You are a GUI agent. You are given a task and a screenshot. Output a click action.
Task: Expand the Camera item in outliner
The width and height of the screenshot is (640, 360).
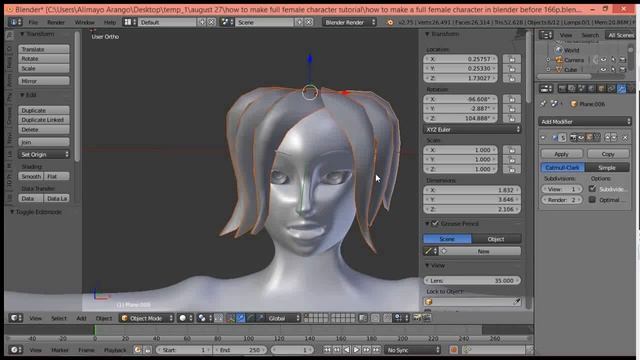(x=548, y=60)
